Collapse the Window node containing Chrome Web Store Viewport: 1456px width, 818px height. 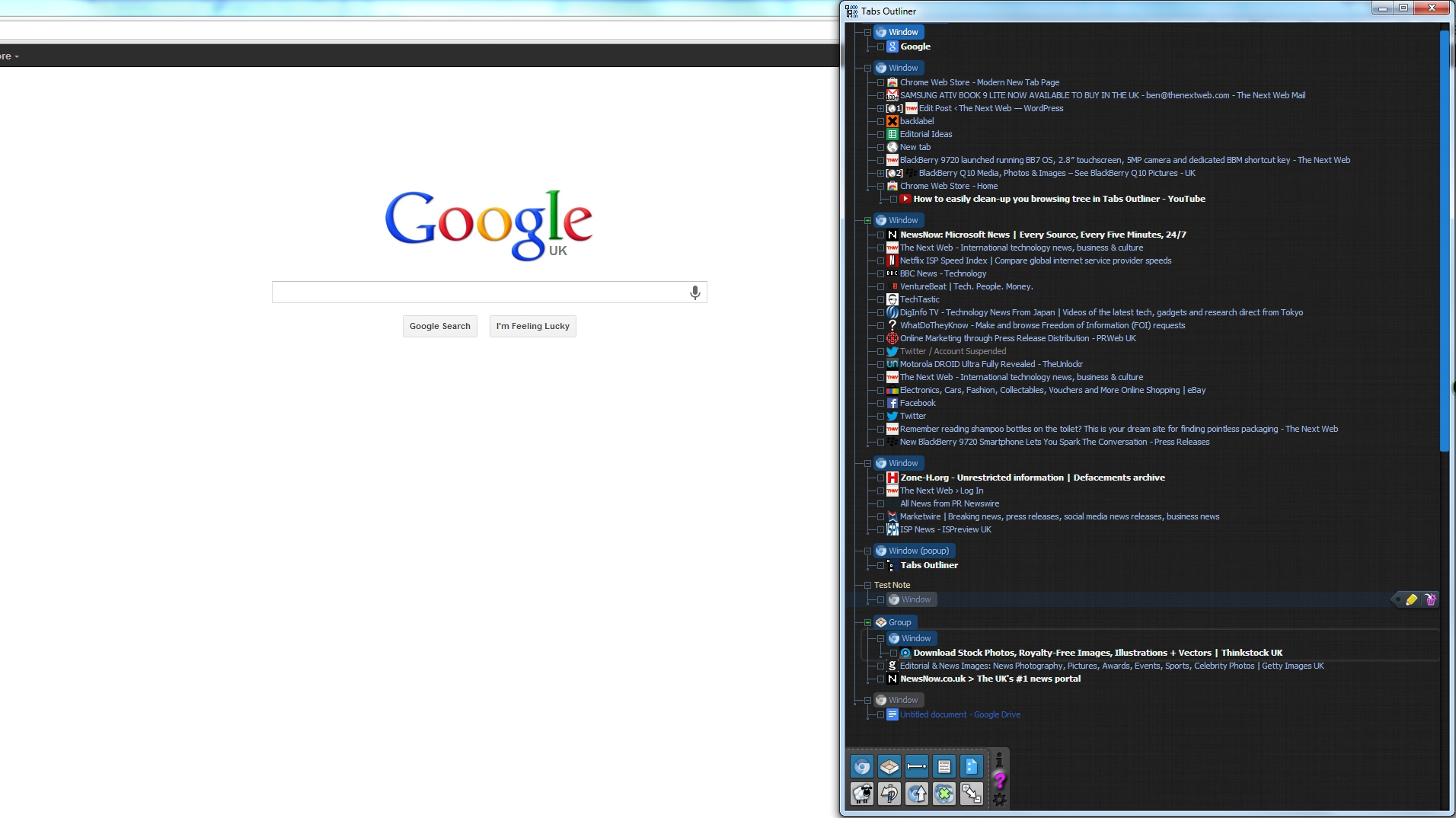click(x=867, y=68)
